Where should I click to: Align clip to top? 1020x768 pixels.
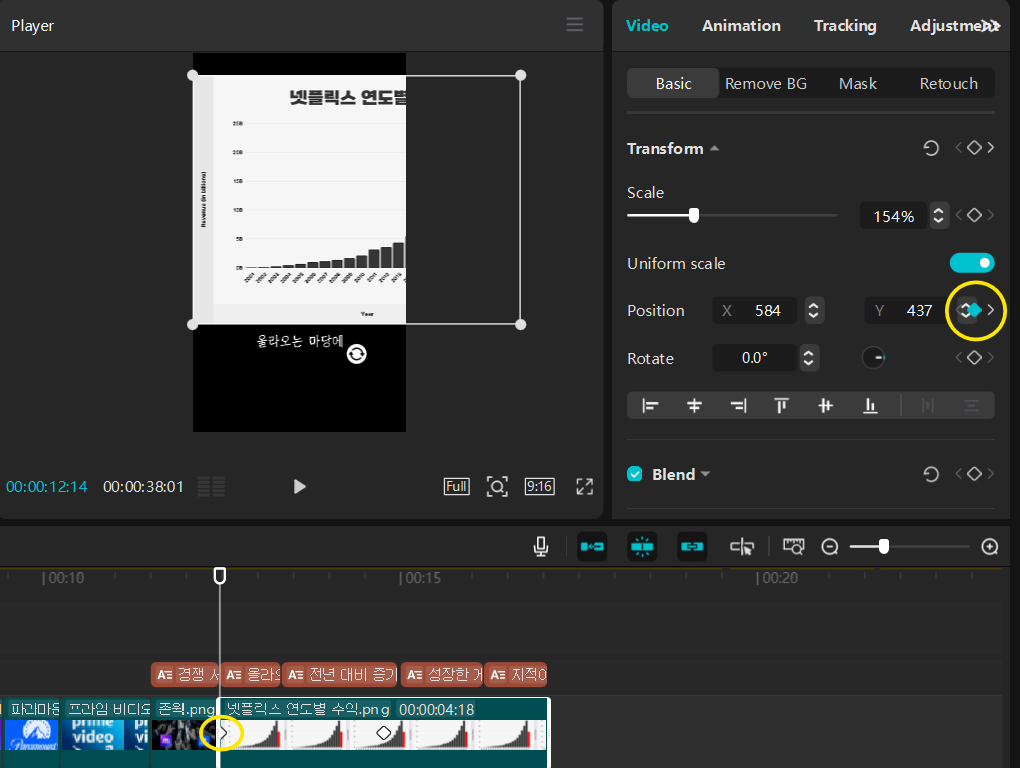coord(781,406)
